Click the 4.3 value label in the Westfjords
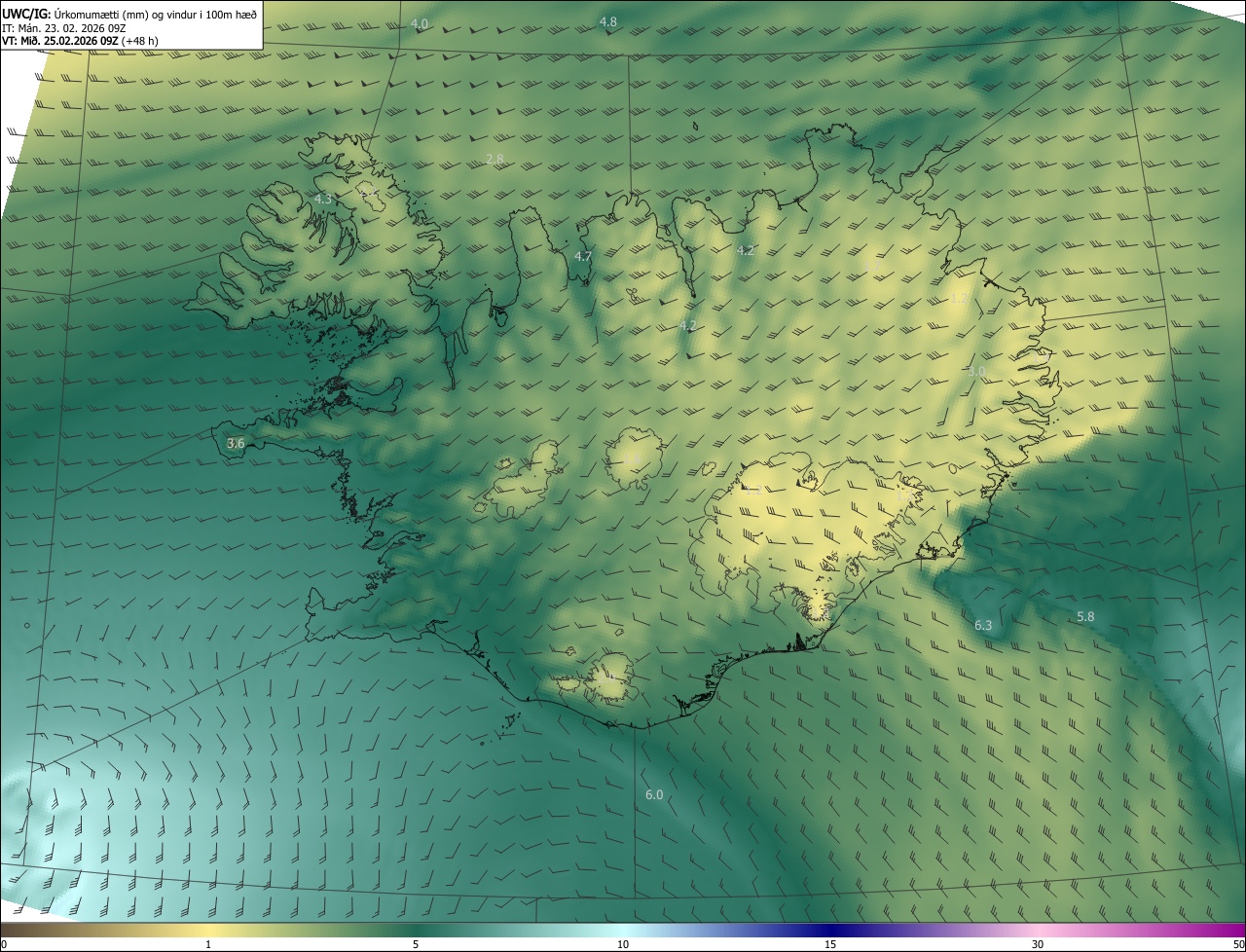This screenshot has height=952, width=1246. (322, 199)
